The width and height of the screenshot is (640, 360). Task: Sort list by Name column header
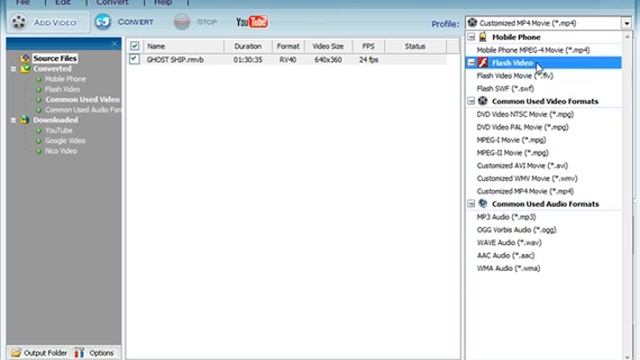tap(183, 46)
